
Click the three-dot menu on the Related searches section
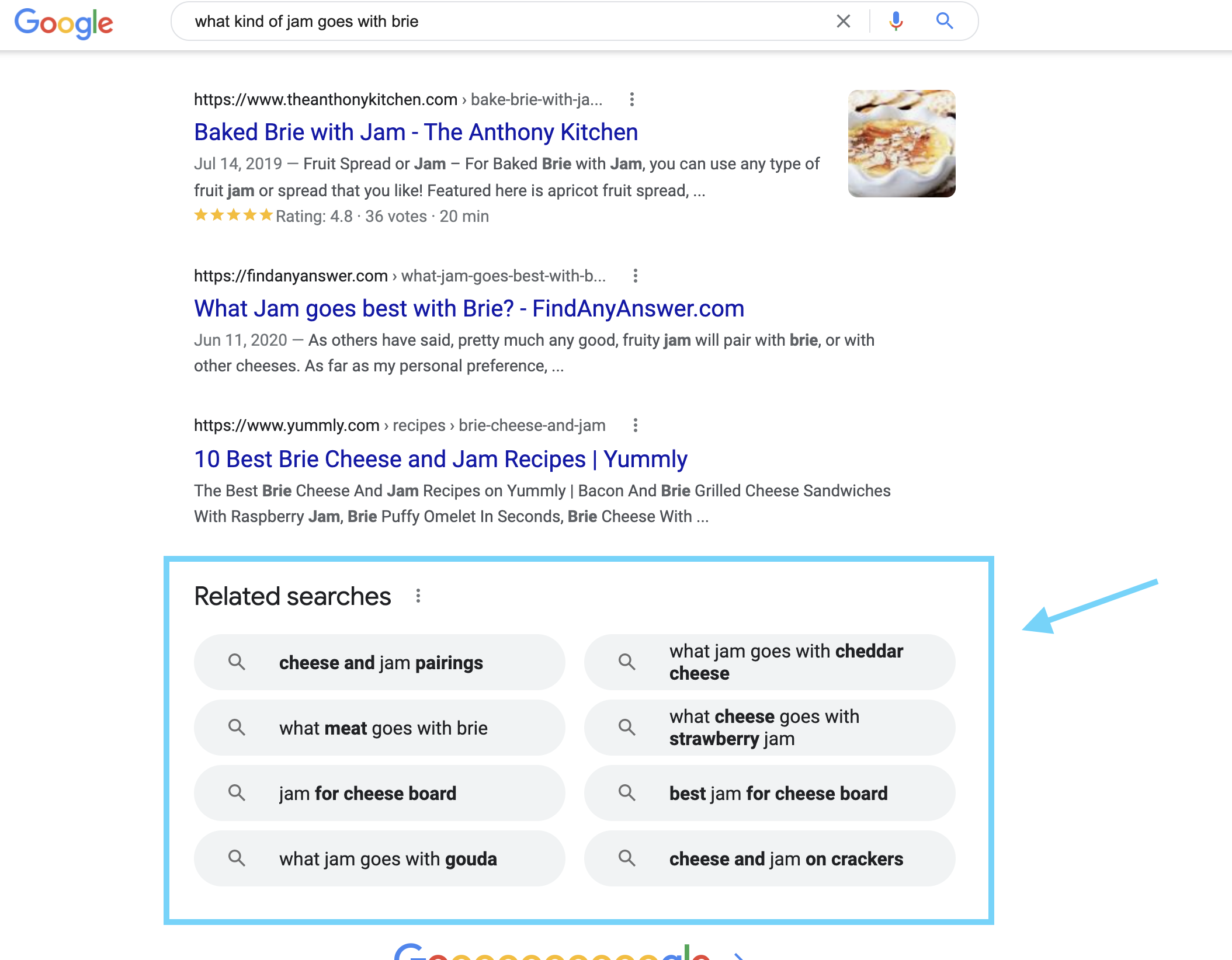(x=419, y=596)
